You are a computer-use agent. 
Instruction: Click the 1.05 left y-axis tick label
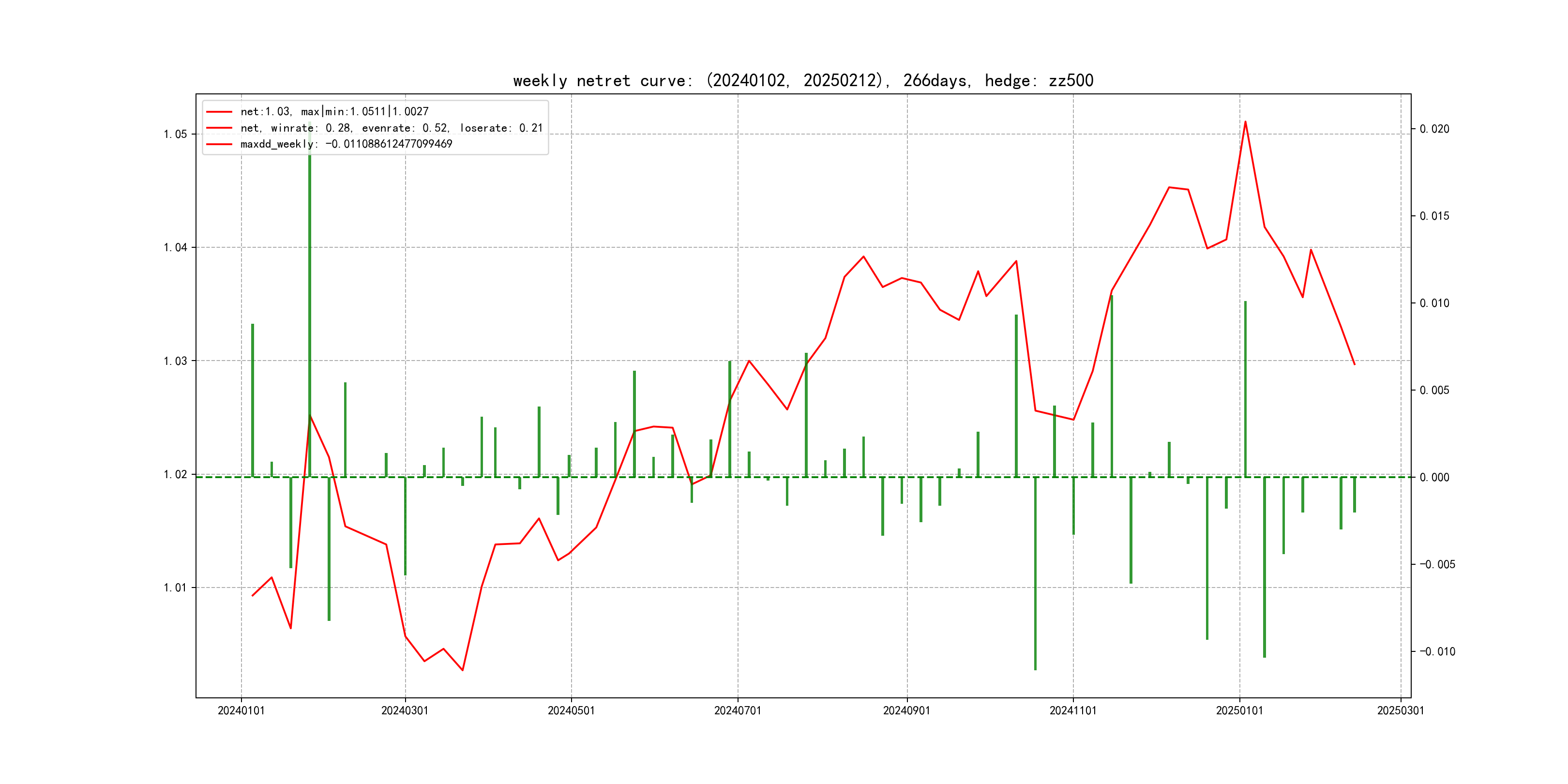[x=175, y=134]
